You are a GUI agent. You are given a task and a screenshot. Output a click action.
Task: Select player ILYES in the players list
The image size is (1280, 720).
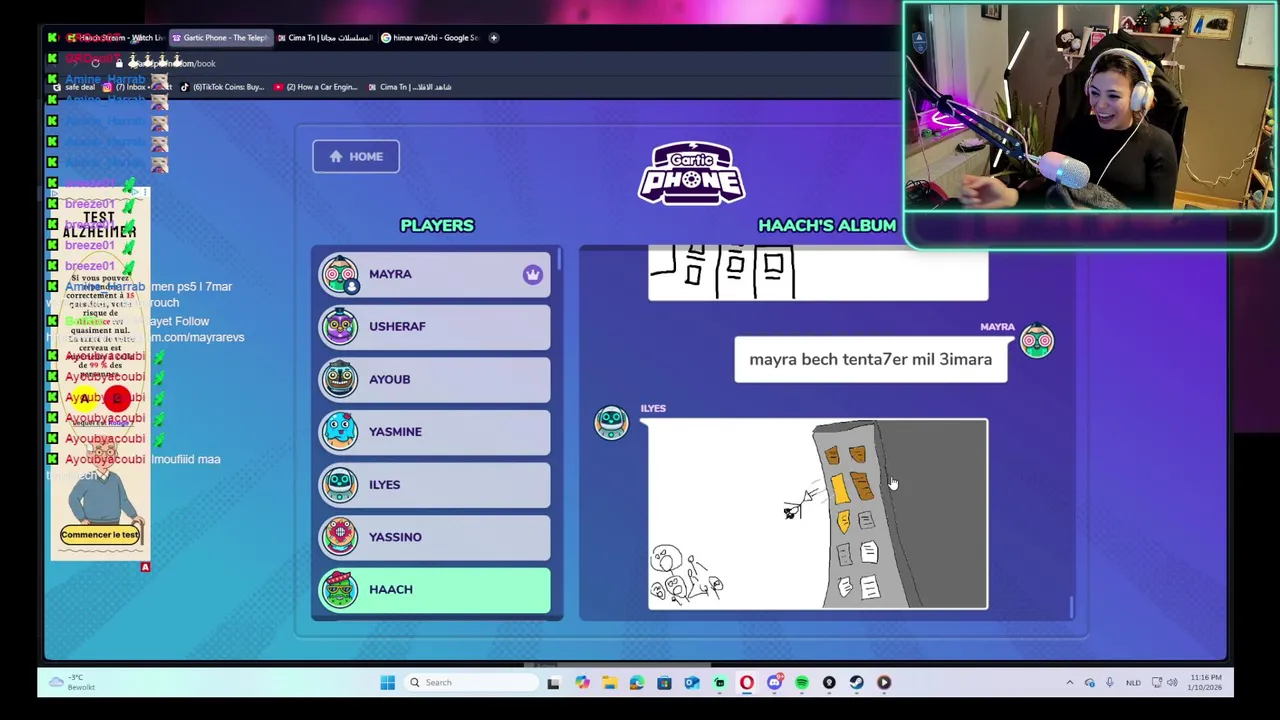[x=434, y=484]
